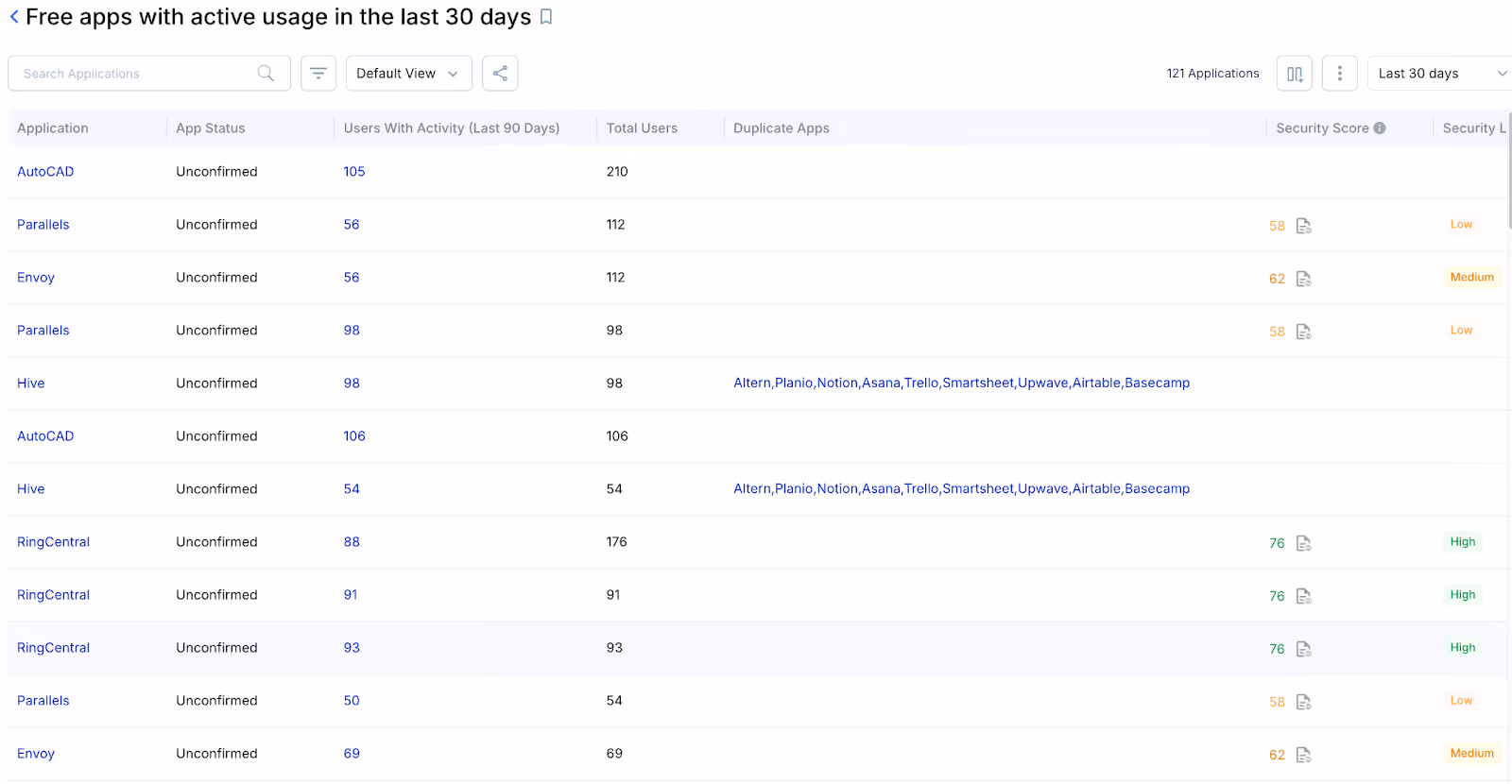This screenshot has height=784, width=1512.
Task: Open the column configuration icon
Action: [1295, 73]
